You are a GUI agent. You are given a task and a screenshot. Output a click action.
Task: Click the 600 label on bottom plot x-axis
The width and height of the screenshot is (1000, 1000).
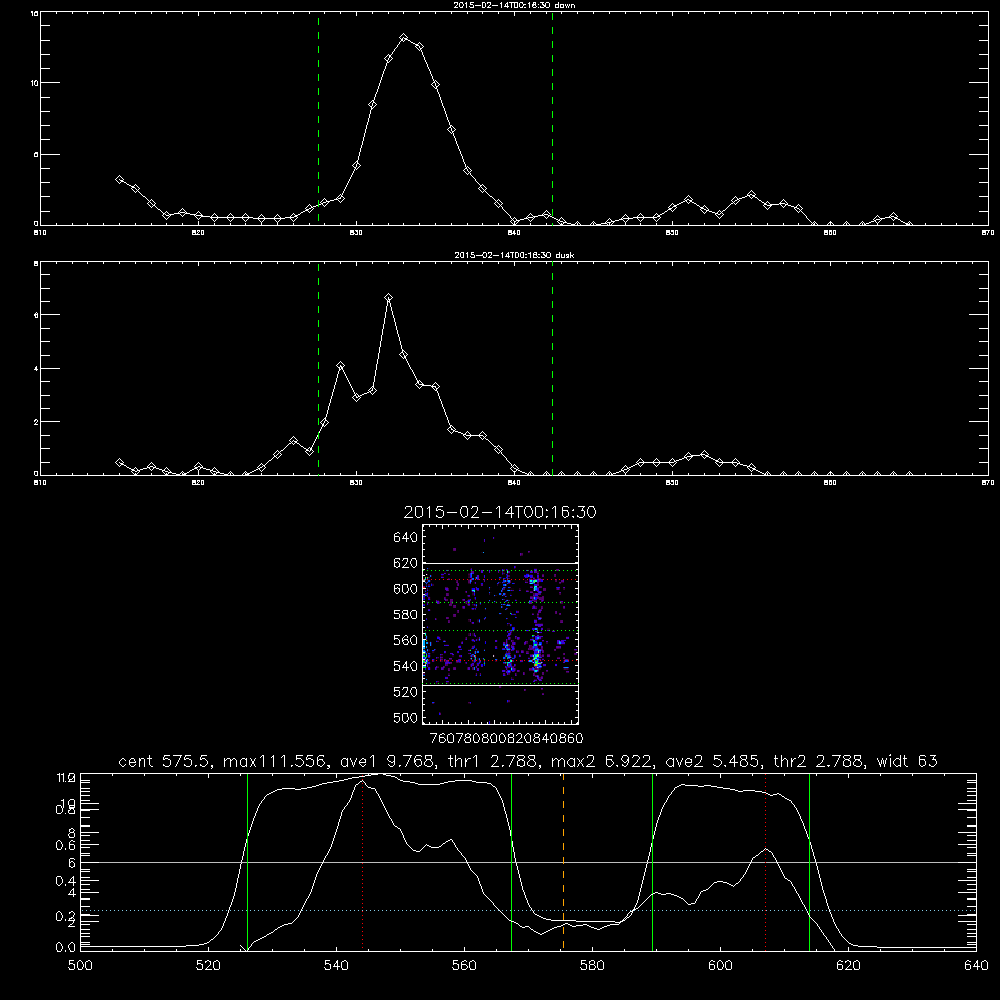coord(720,966)
